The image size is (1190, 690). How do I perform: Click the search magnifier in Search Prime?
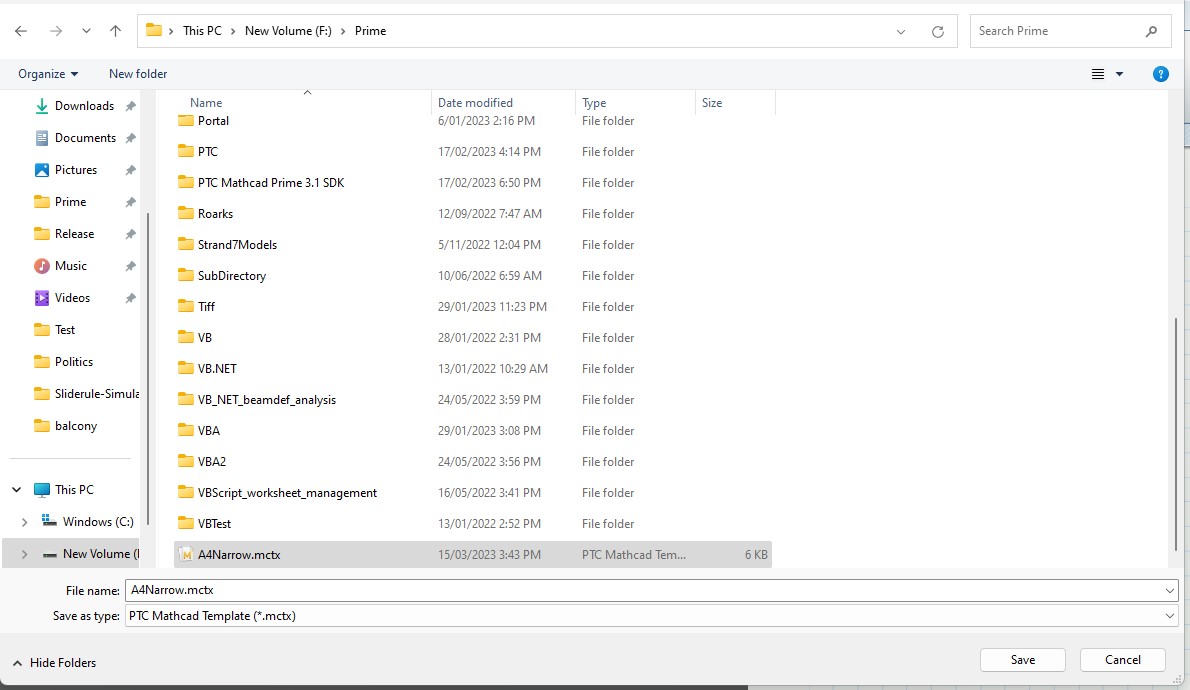point(1152,30)
